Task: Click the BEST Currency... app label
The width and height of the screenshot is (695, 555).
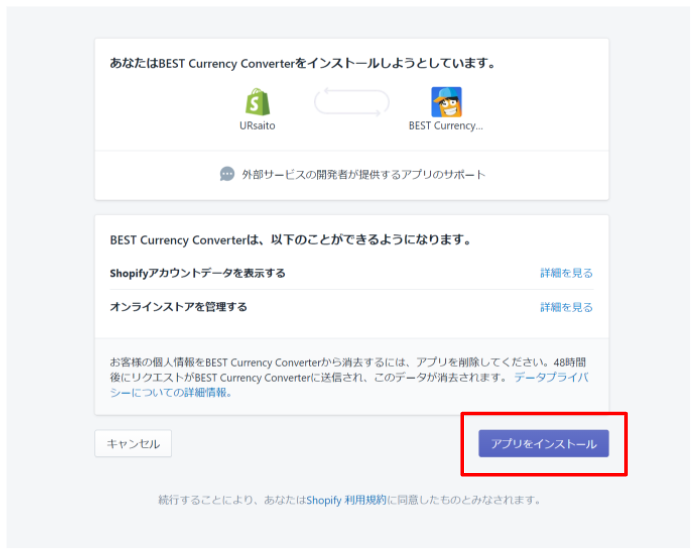Action: [x=446, y=126]
